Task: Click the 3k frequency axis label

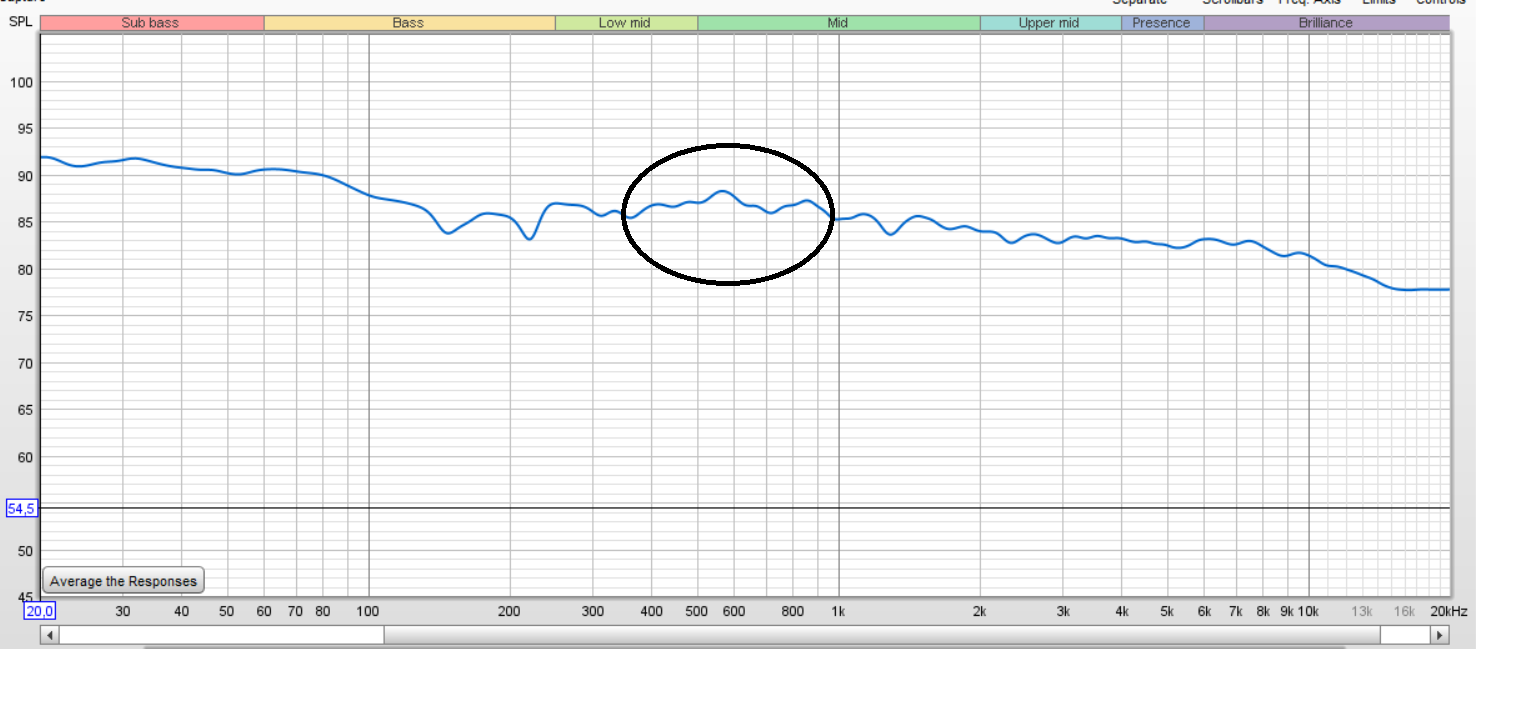Action: point(1063,611)
